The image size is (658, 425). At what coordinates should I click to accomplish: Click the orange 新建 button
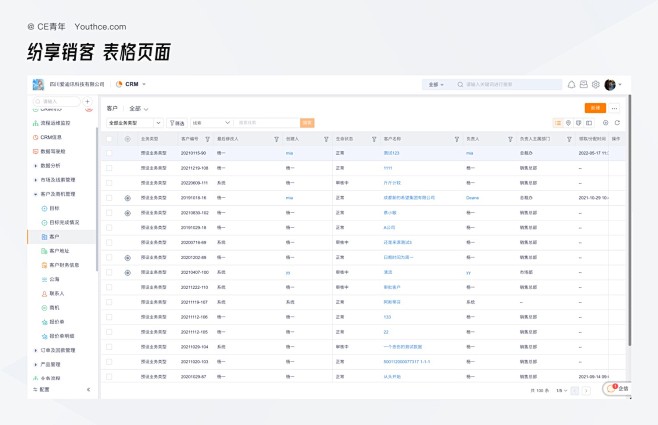click(x=595, y=108)
